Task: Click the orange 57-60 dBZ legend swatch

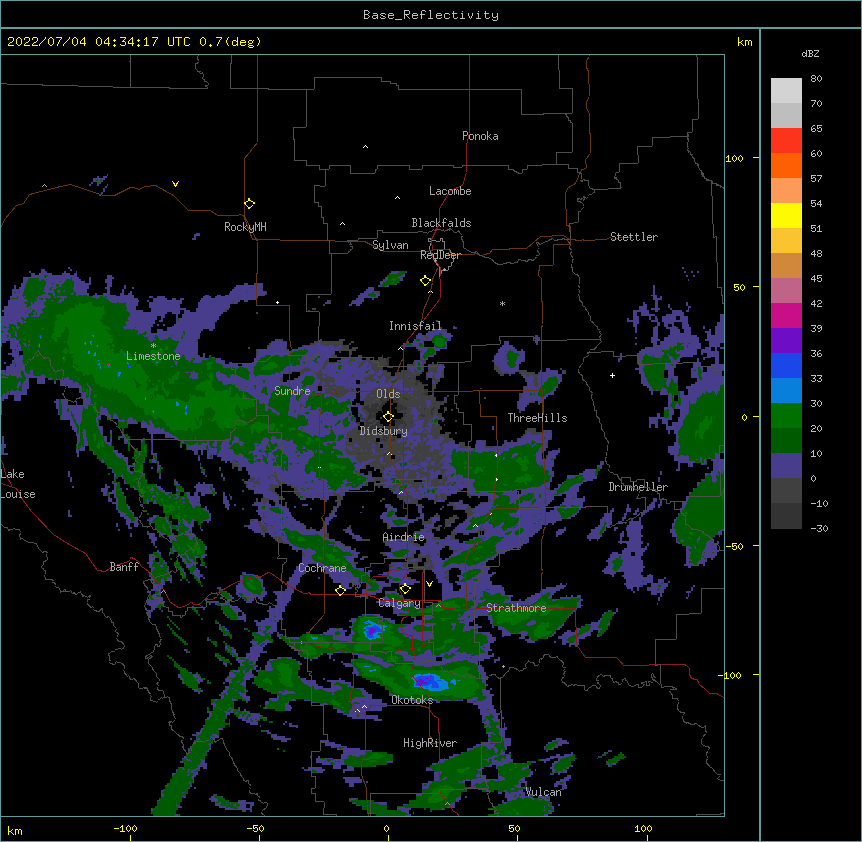Action: [786, 165]
